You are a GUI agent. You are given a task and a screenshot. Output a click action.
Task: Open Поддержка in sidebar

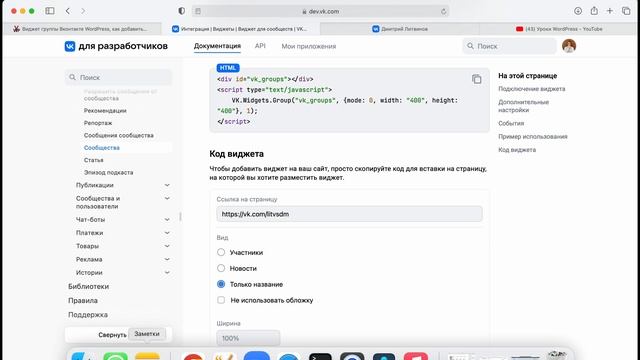pyautogui.click(x=88, y=315)
